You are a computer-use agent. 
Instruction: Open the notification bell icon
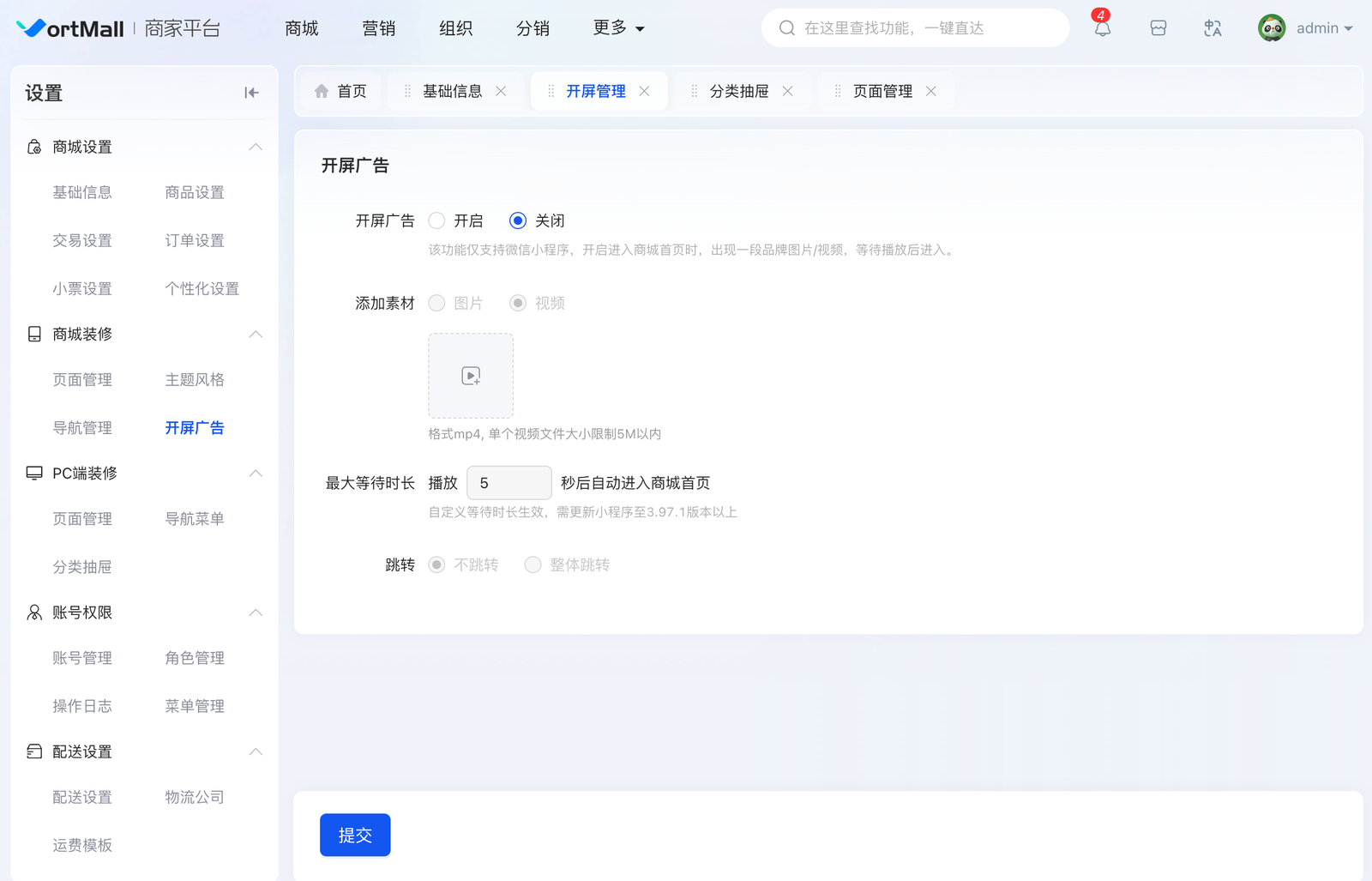tap(1102, 28)
